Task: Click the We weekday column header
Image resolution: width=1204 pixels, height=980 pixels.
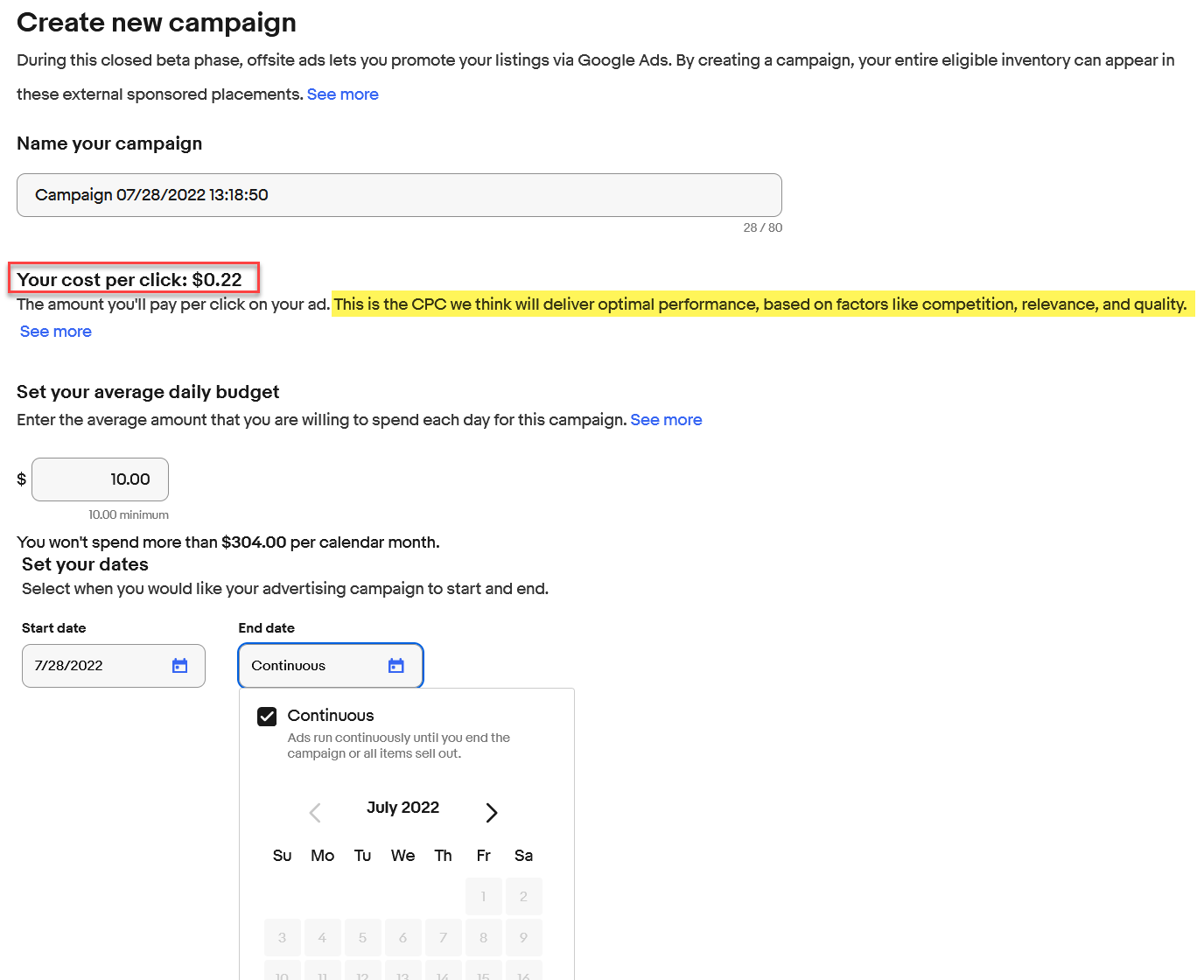Action: [x=403, y=856]
